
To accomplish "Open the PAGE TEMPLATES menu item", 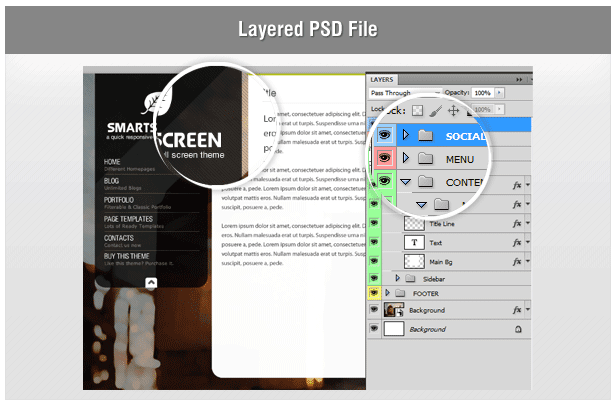I will coord(128,219).
